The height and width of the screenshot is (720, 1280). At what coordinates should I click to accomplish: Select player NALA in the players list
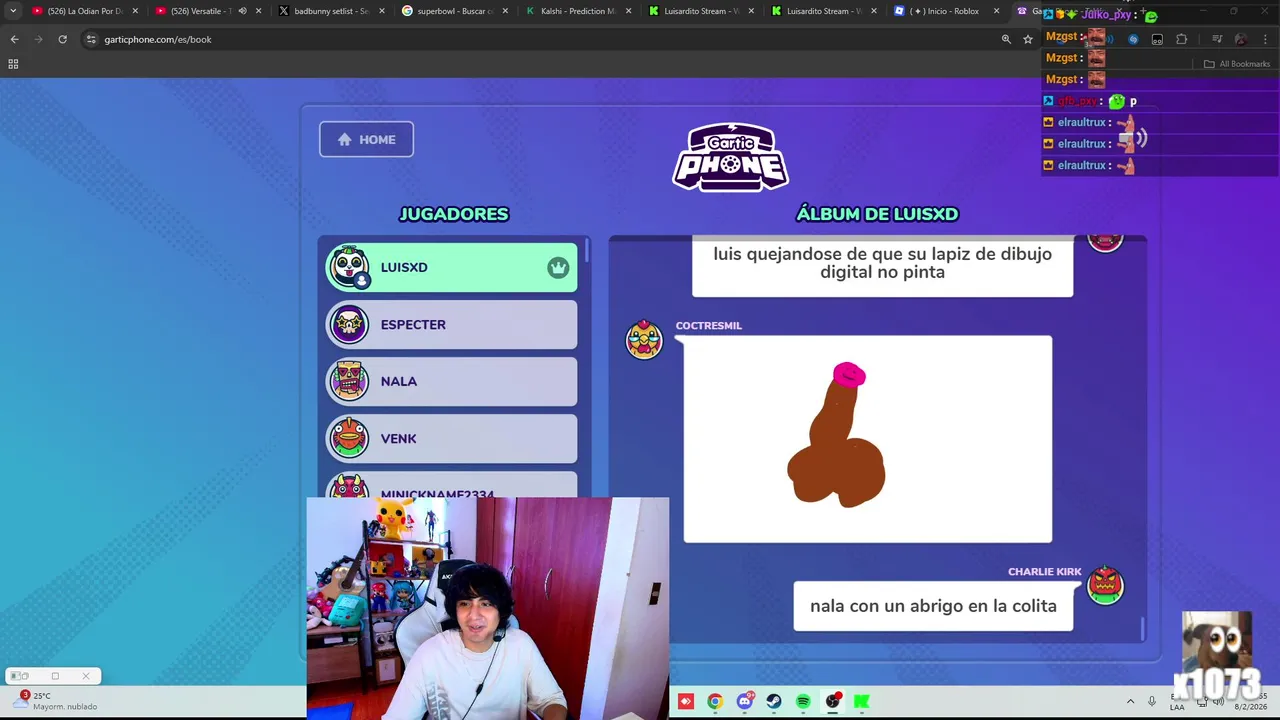[x=452, y=381]
